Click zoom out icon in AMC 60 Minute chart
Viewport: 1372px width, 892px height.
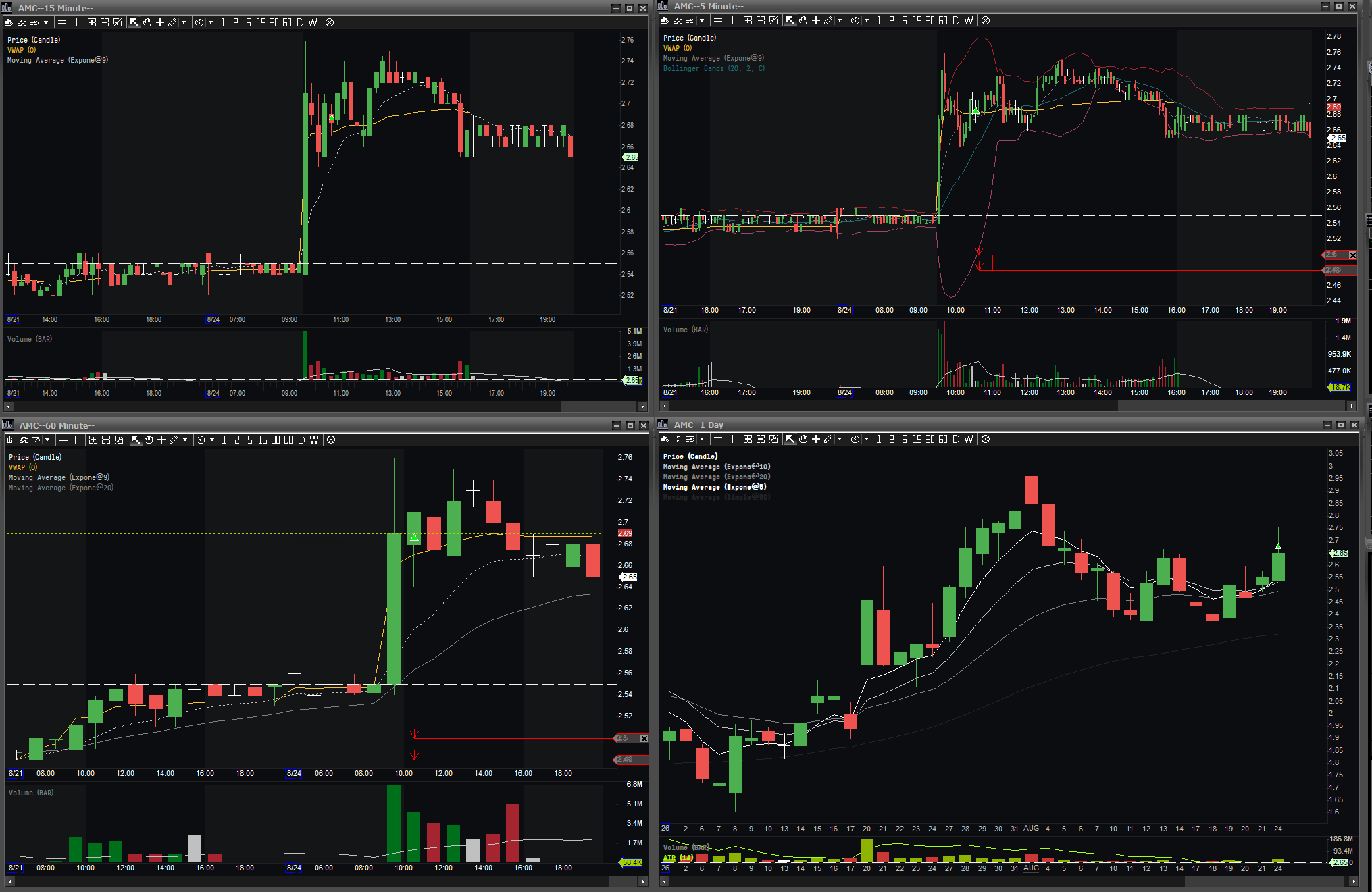(x=106, y=440)
